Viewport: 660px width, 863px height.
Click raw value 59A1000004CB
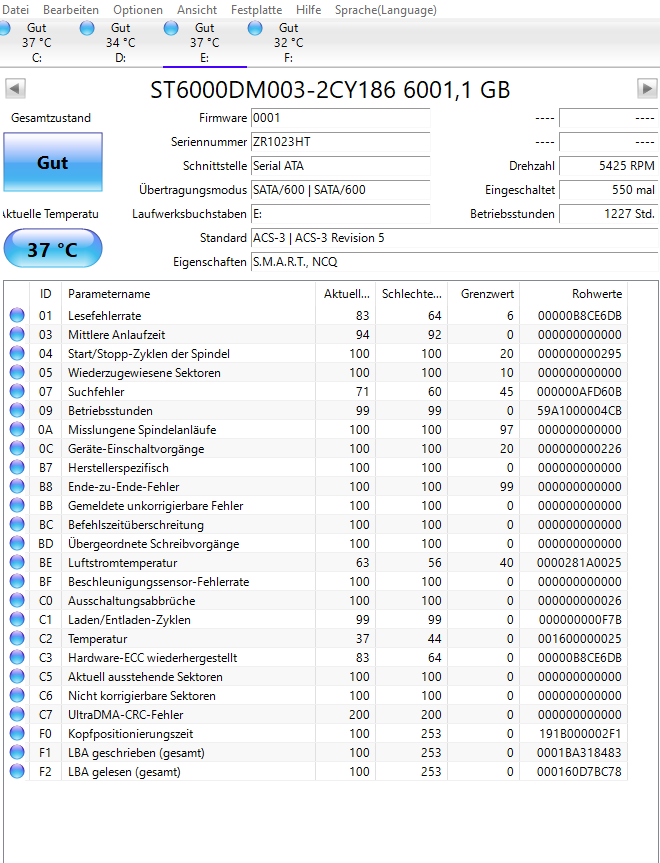tap(579, 411)
